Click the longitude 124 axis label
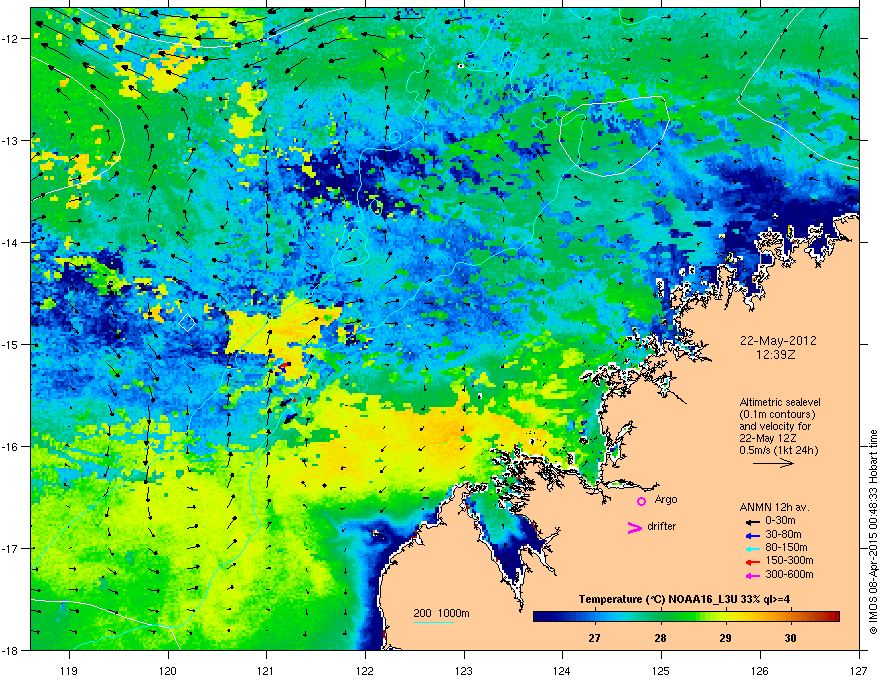The height and width of the screenshot is (680, 880). (562, 670)
